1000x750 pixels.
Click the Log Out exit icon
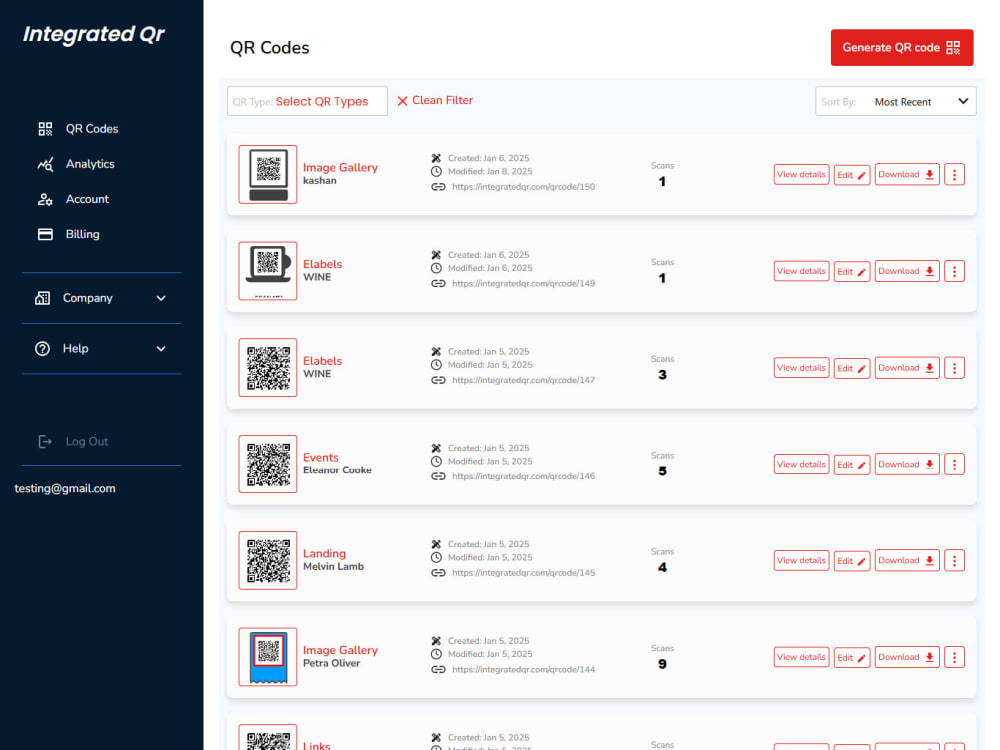click(x=45, y=441)
